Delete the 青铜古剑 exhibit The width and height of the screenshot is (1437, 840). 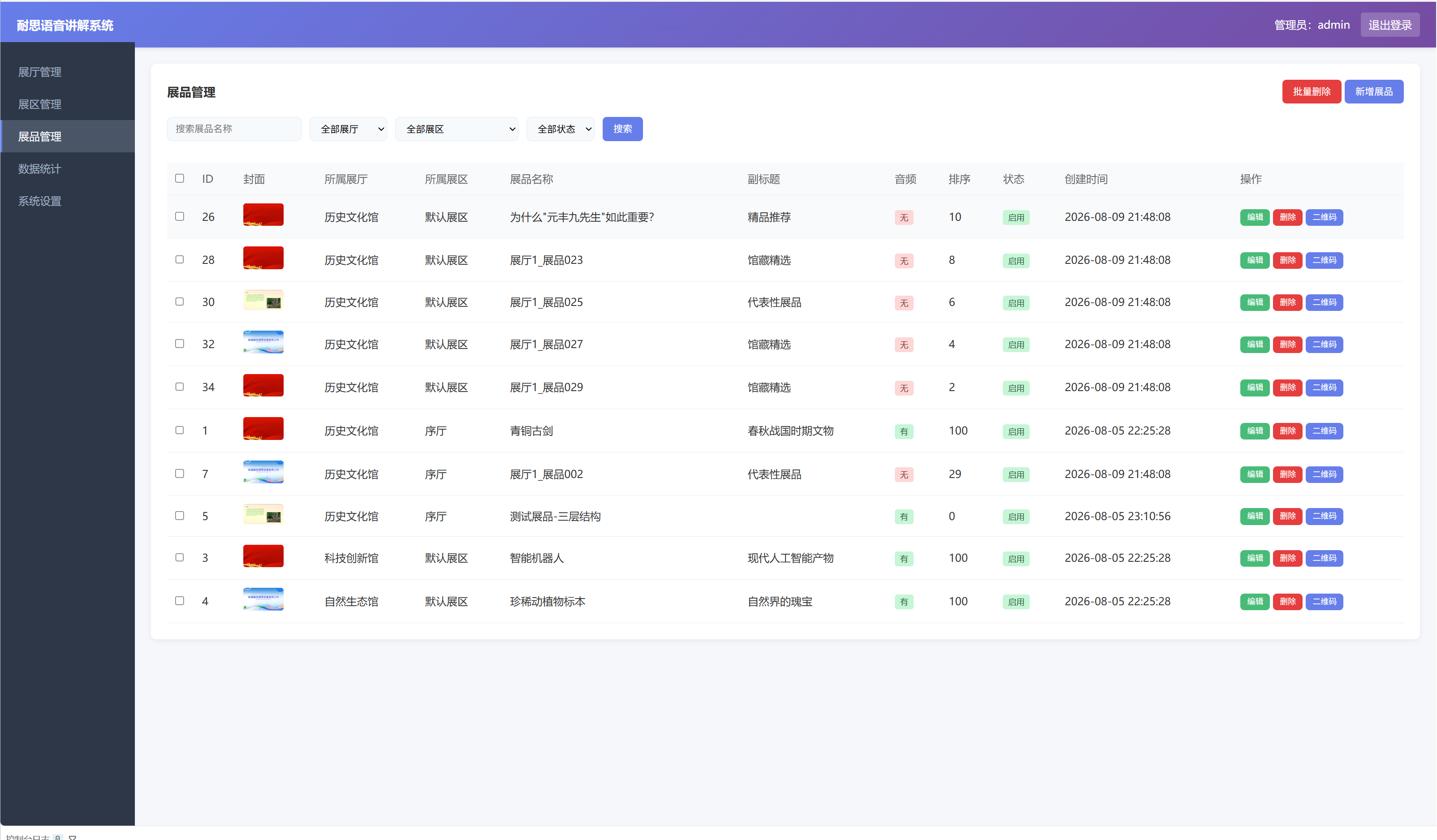1288,431
